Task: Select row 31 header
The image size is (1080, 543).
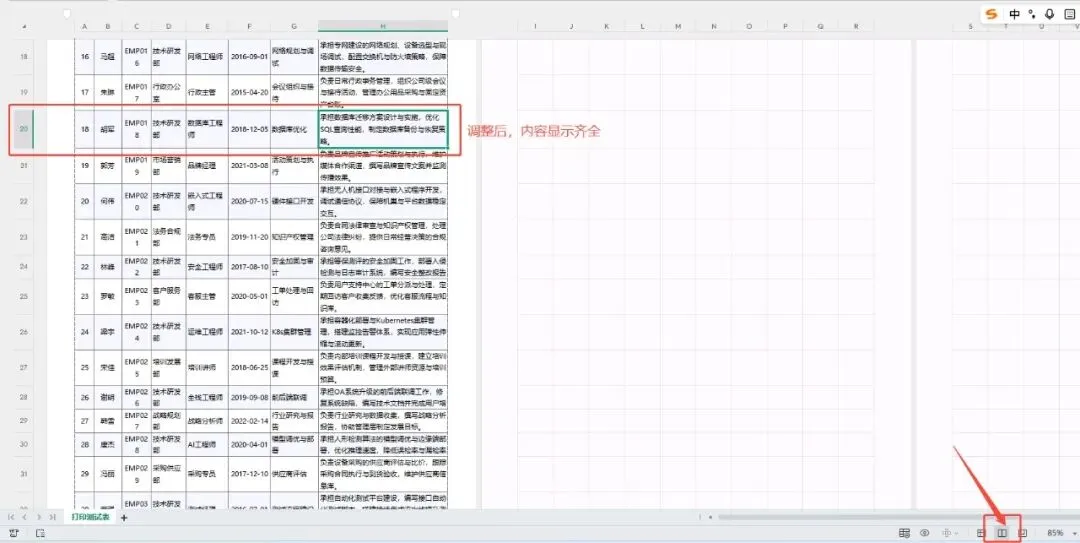Action: tap(24, 474)
